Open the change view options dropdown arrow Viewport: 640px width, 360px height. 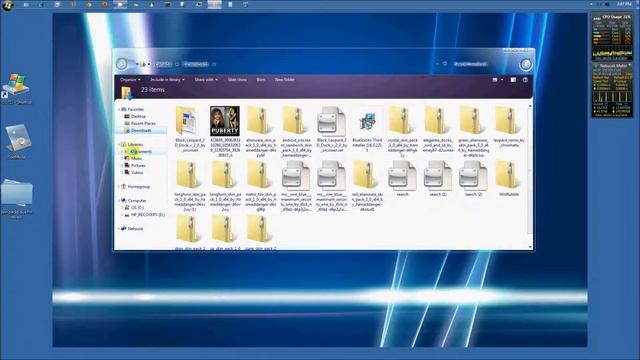click(x=502, y=80)
